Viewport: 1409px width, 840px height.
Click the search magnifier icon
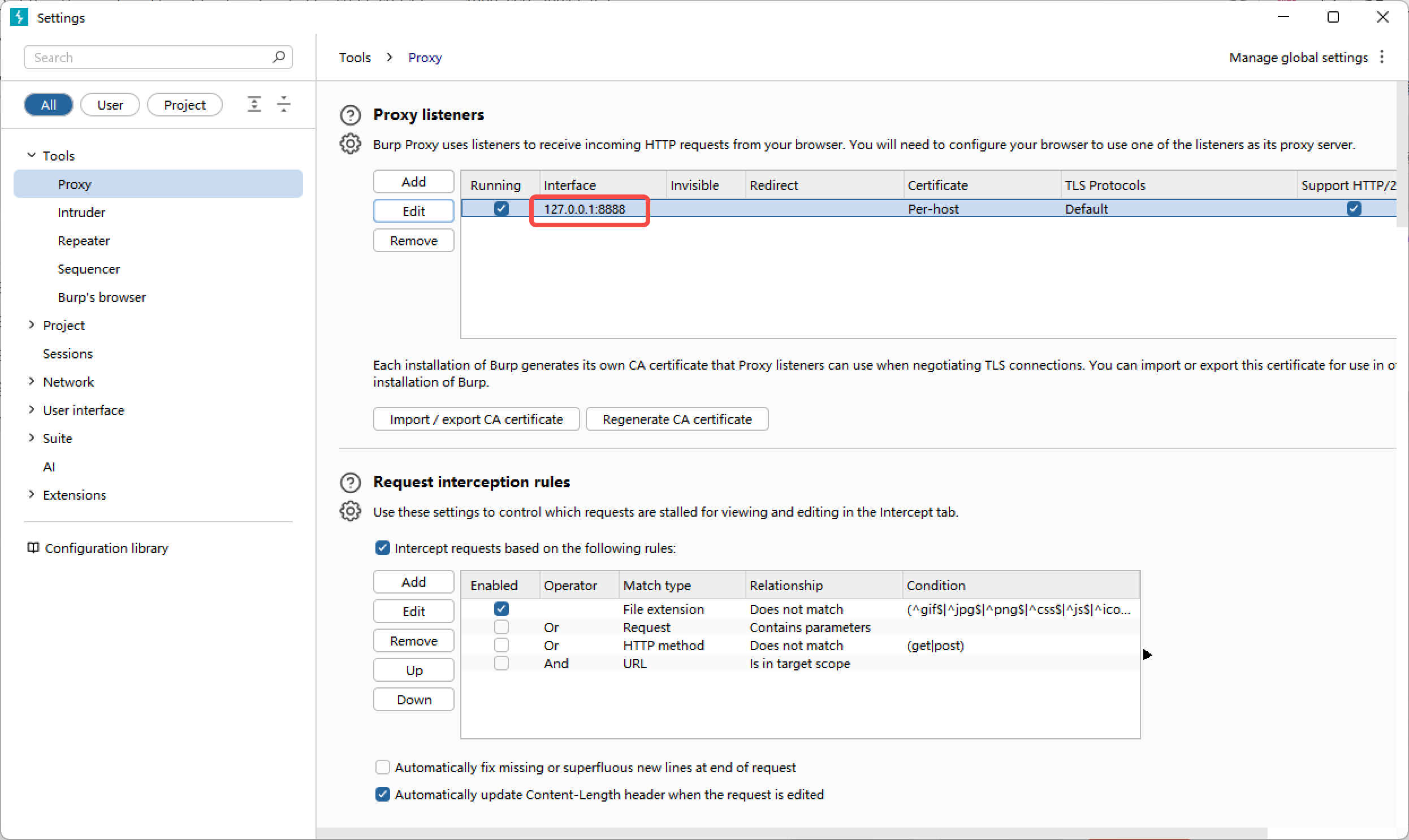click(279, 57)
